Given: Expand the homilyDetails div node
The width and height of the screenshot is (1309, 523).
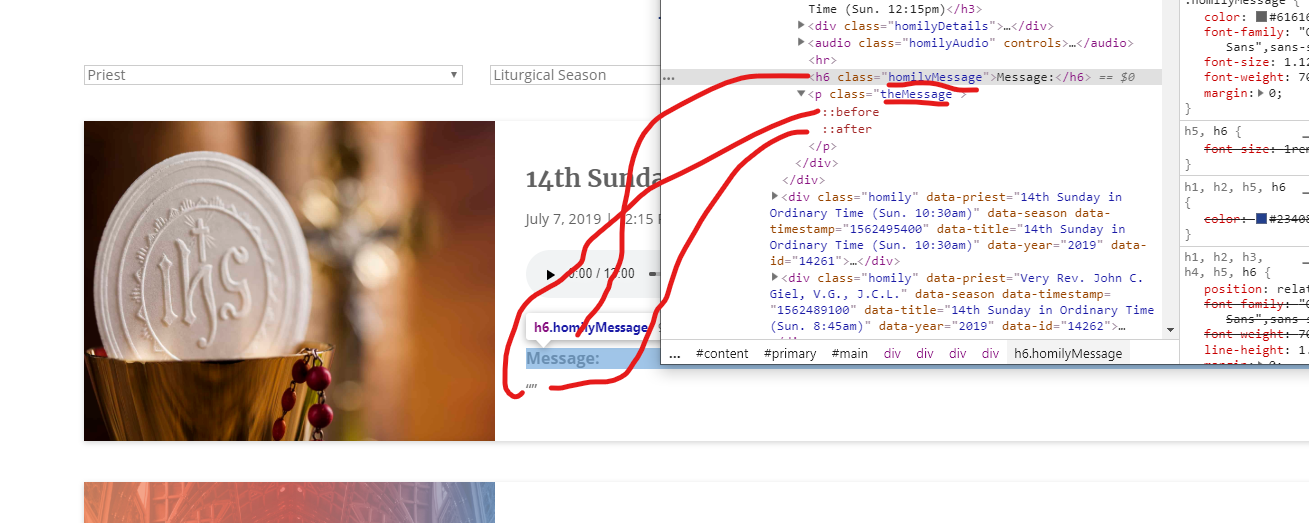Looking at the screenshot, I should tap(801, 26).
